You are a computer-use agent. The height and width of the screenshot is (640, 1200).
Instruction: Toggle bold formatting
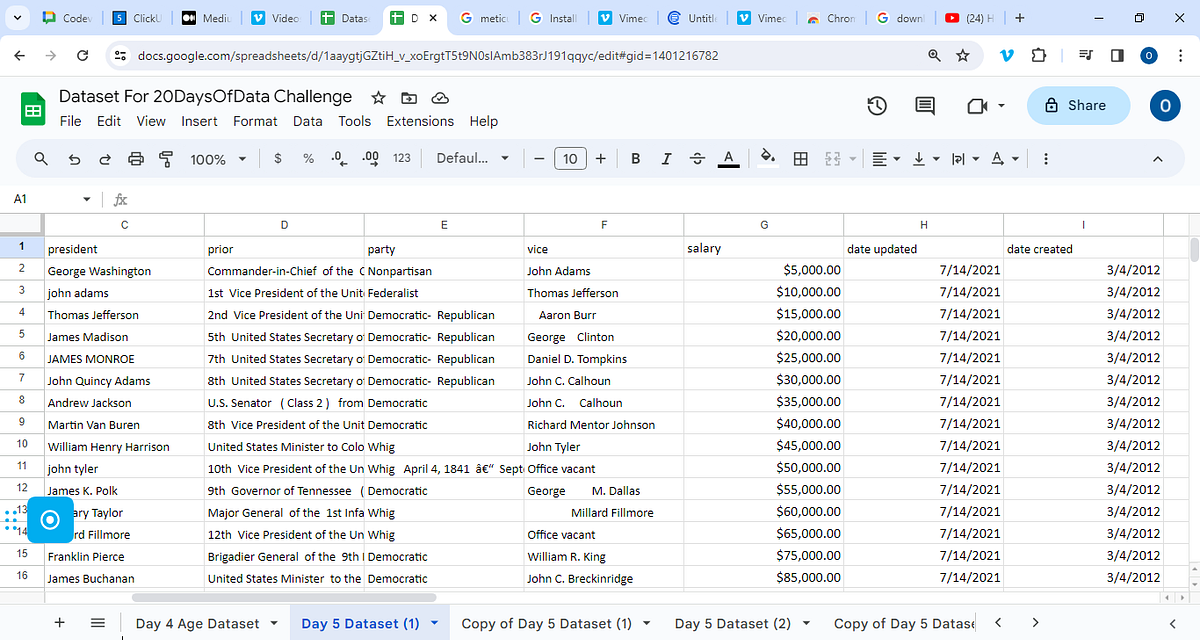(635, 158)
